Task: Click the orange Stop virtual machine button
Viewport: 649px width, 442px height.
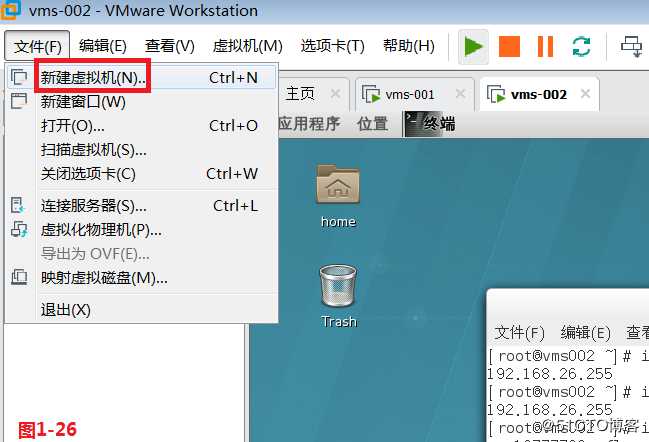Action: (x=509, y=46)
